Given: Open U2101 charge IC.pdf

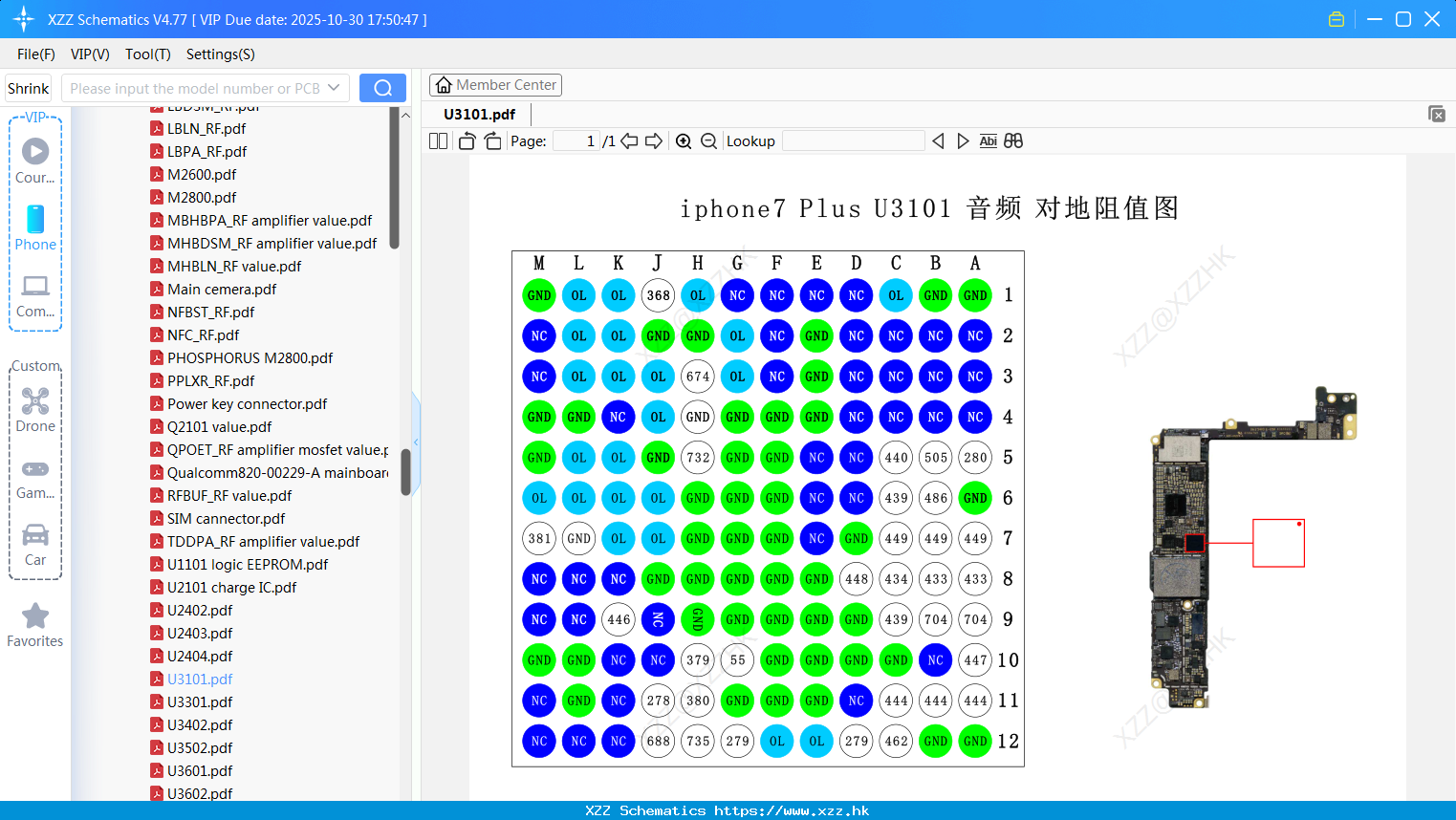Looking at the screenshot, I should click(x=231, y=588).
